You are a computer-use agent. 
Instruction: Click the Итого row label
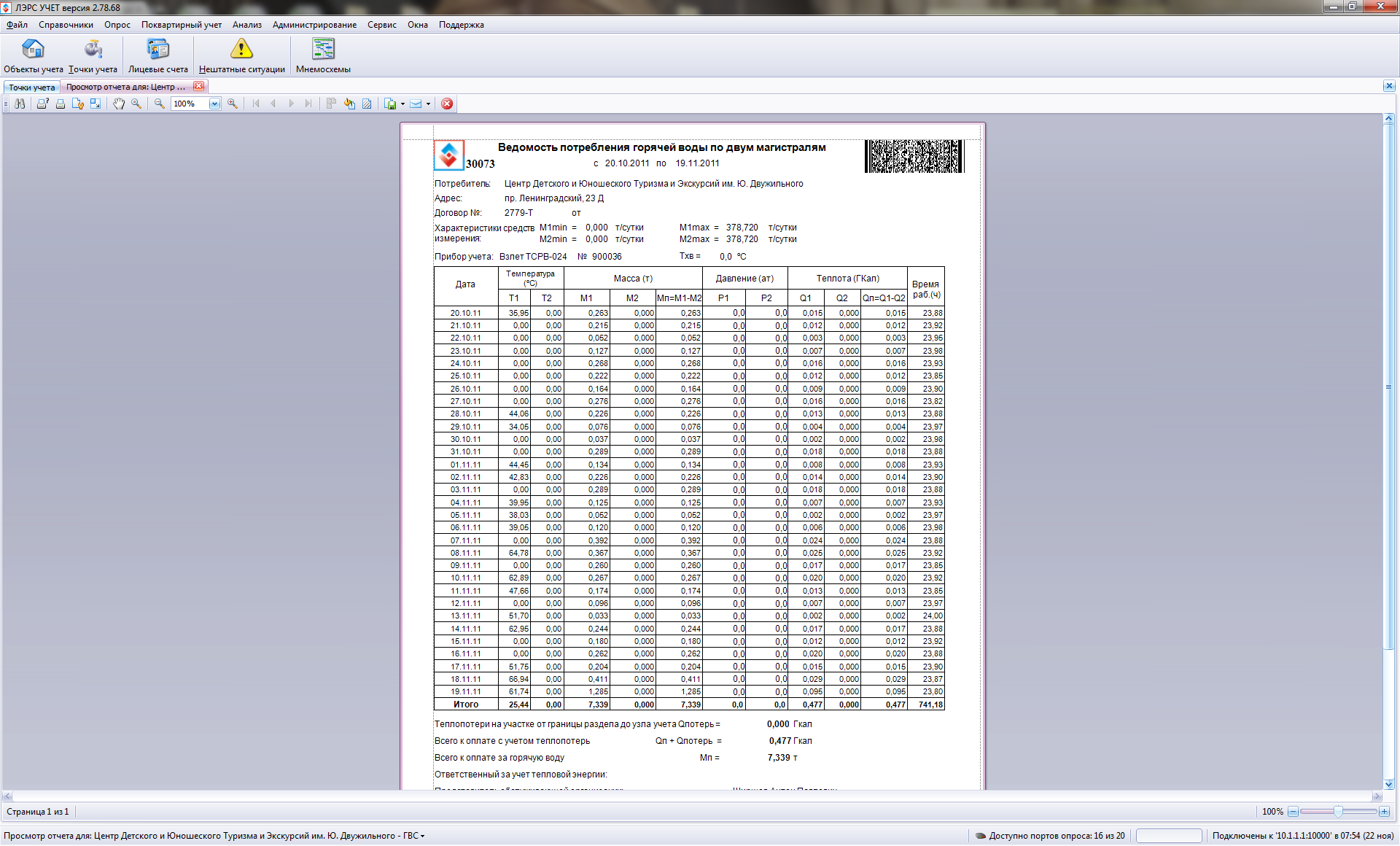466,705
